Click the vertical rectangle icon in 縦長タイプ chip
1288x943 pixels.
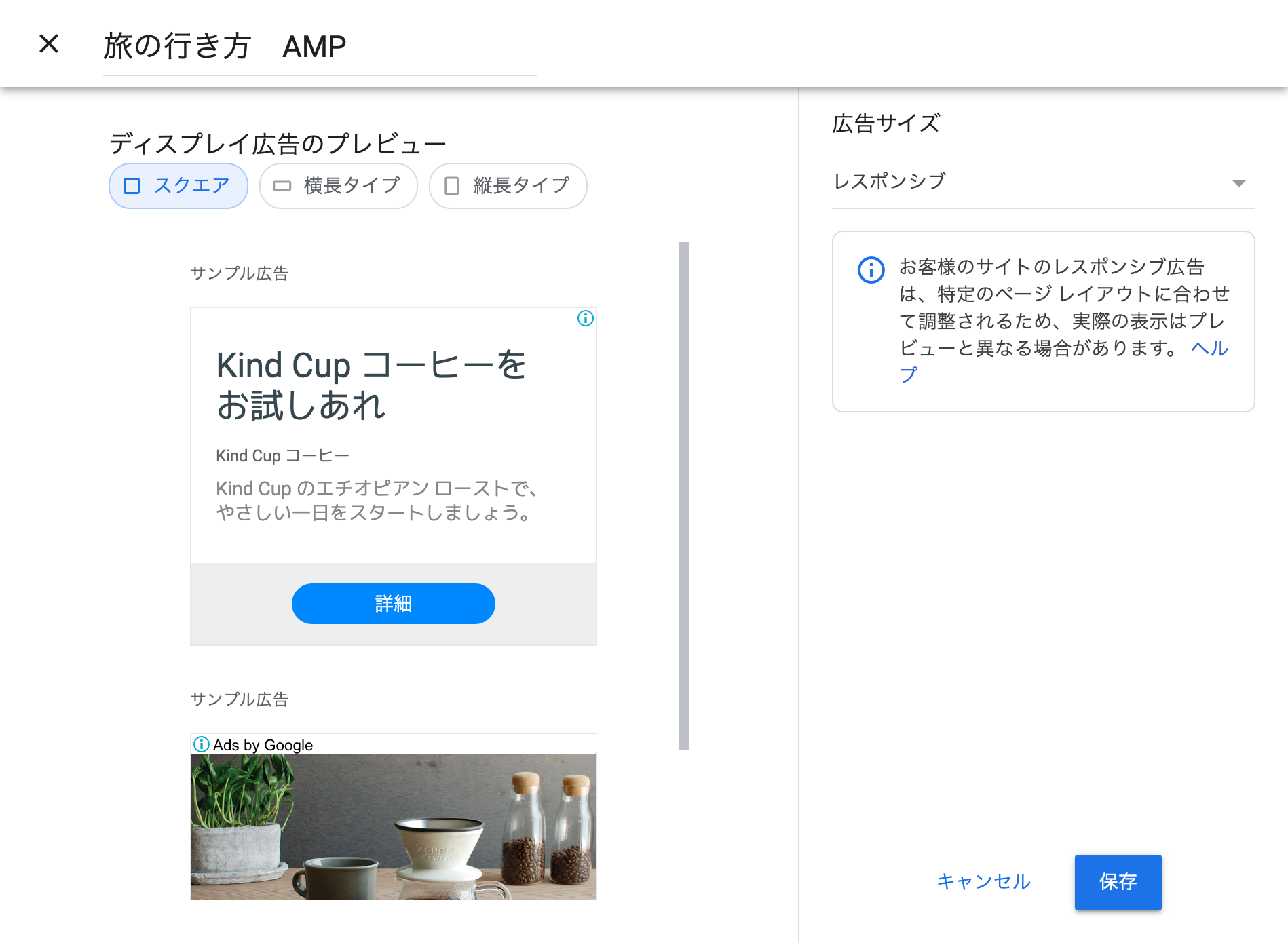[x=451, y=186]
